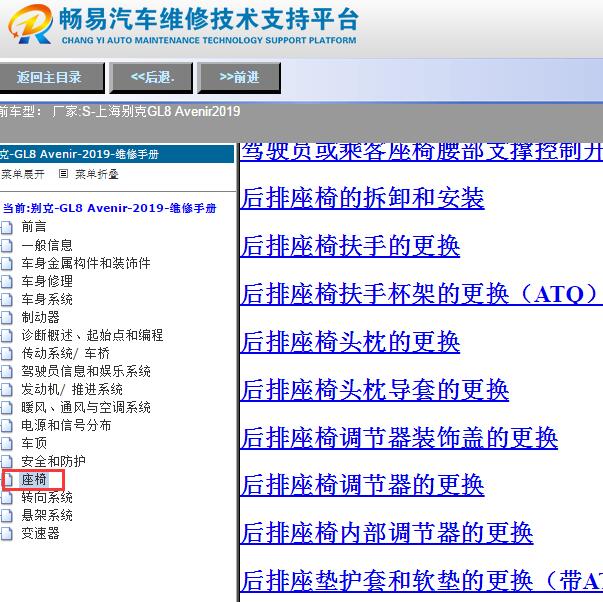Open 安全和防护 section

click(x=53, y=461)
